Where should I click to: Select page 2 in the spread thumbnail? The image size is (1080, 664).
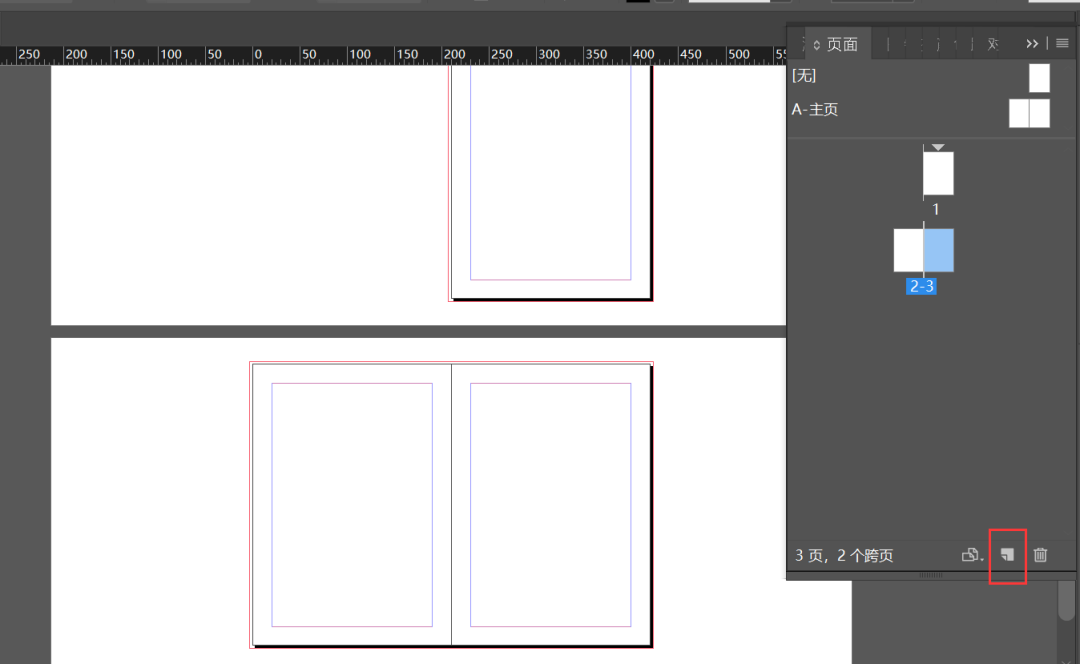907,250
